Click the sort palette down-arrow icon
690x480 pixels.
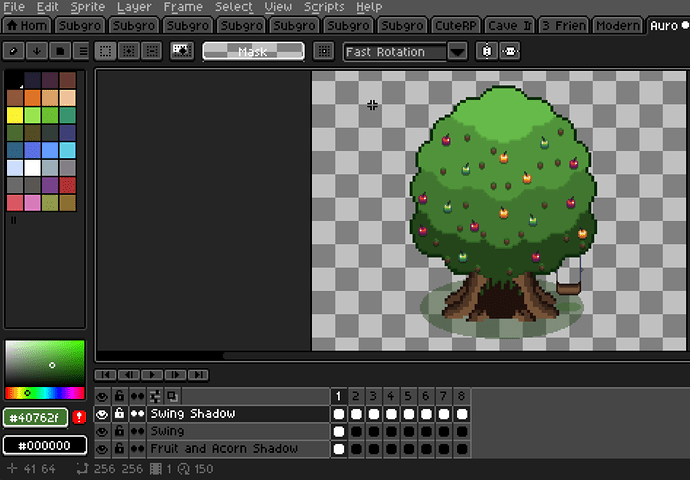pyautogui.click(x=37, y=51)
